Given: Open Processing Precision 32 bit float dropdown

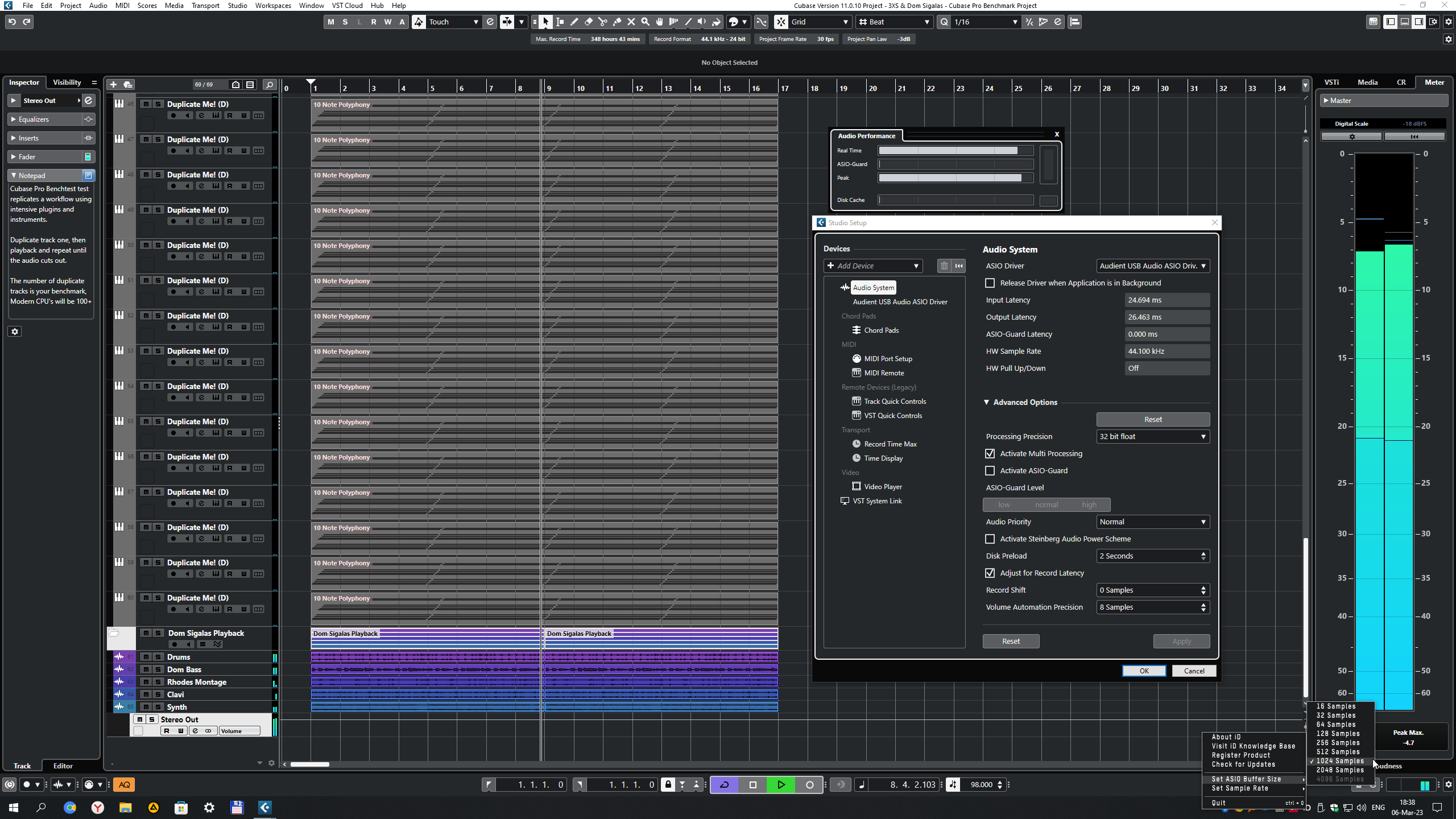Looking at the screenshot, I should click(x=1152, y=437).
